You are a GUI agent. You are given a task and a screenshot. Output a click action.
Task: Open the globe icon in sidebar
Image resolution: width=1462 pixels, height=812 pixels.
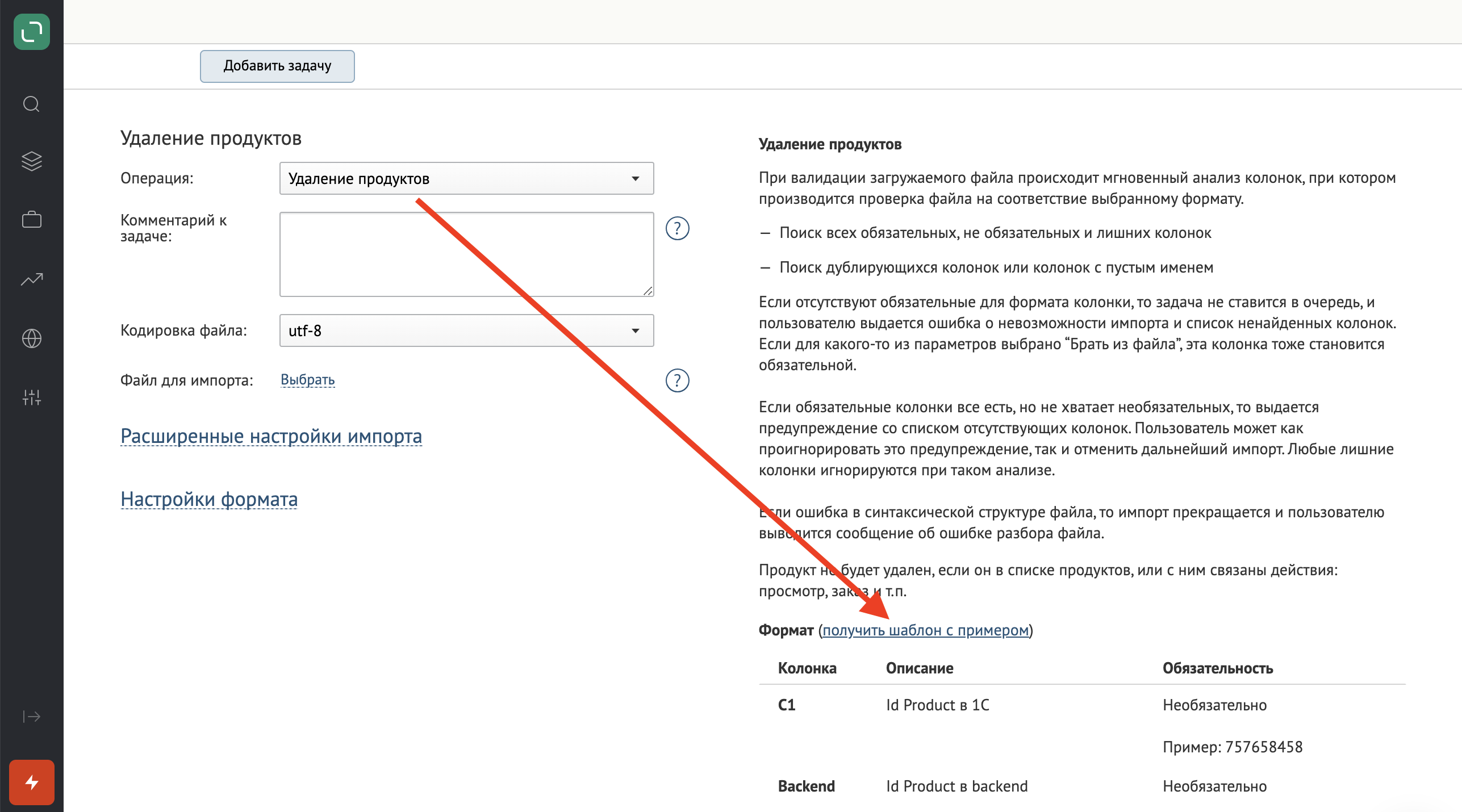(x=31, y=338)
